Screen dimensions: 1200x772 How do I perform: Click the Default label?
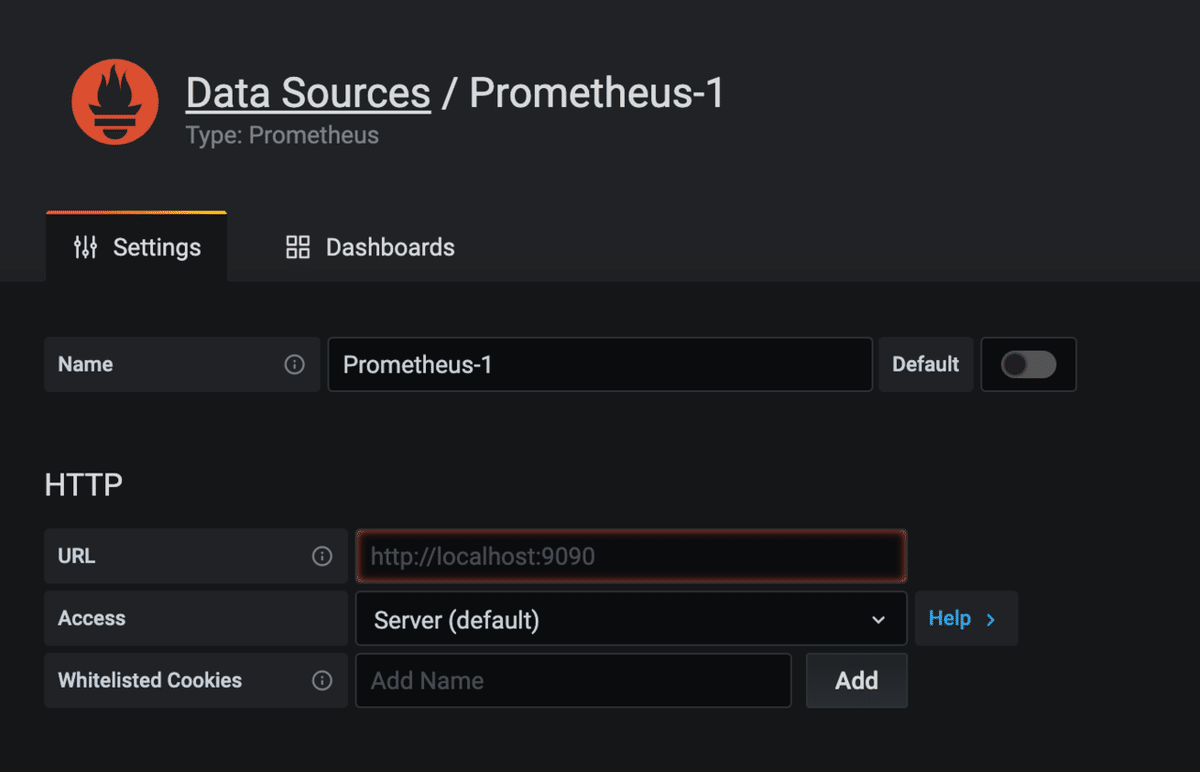tap(925, 364)
